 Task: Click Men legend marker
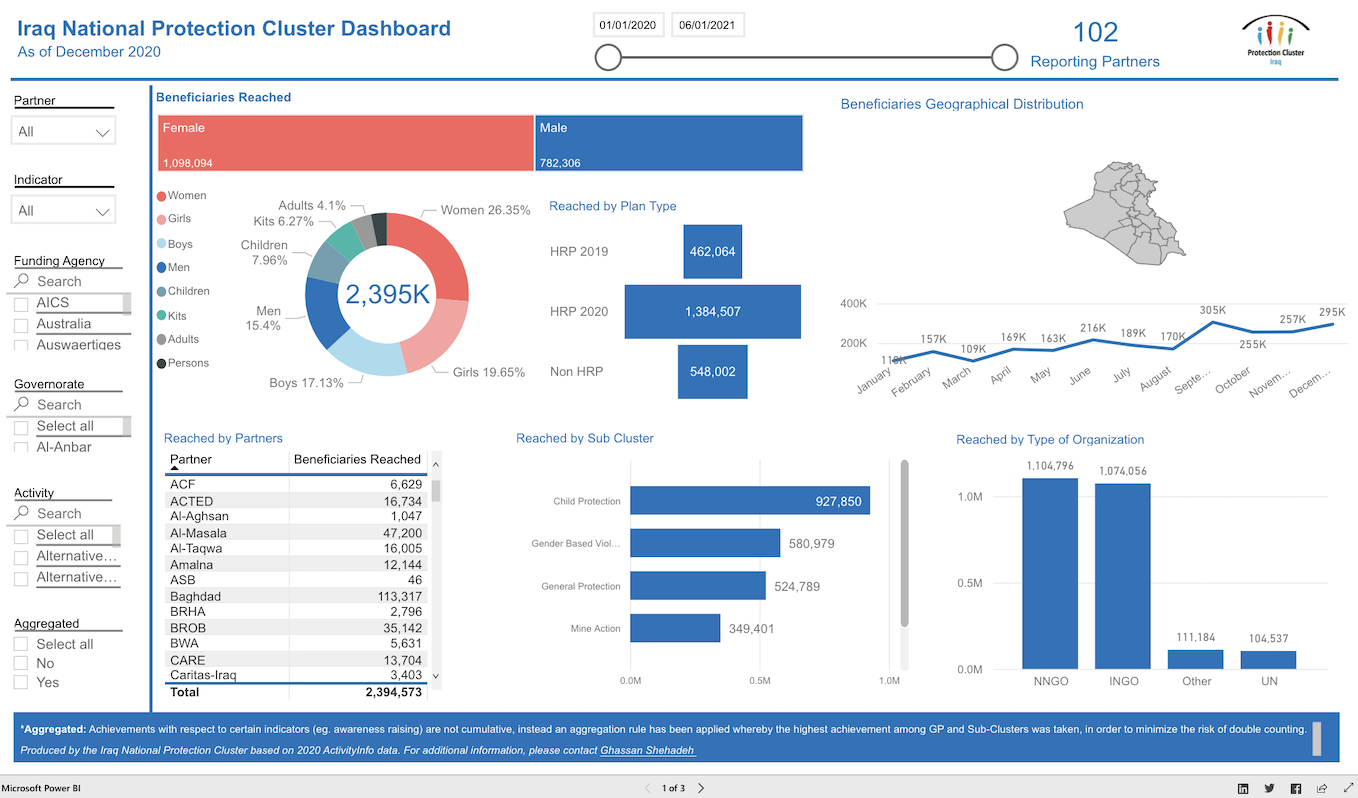point(161,267)
